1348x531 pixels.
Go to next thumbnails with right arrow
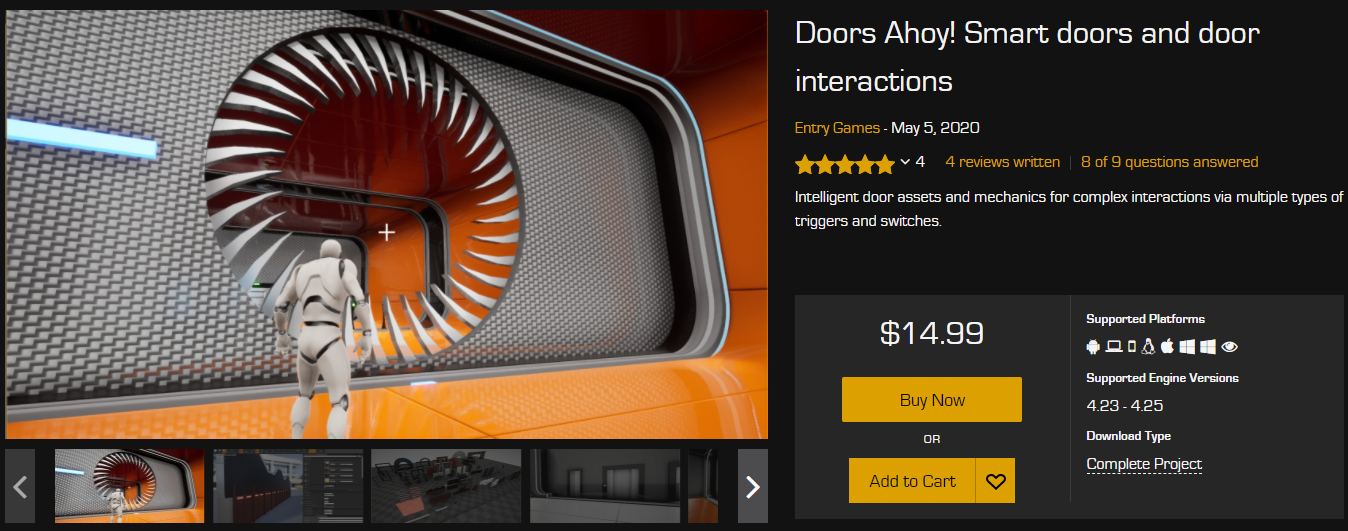753,487
